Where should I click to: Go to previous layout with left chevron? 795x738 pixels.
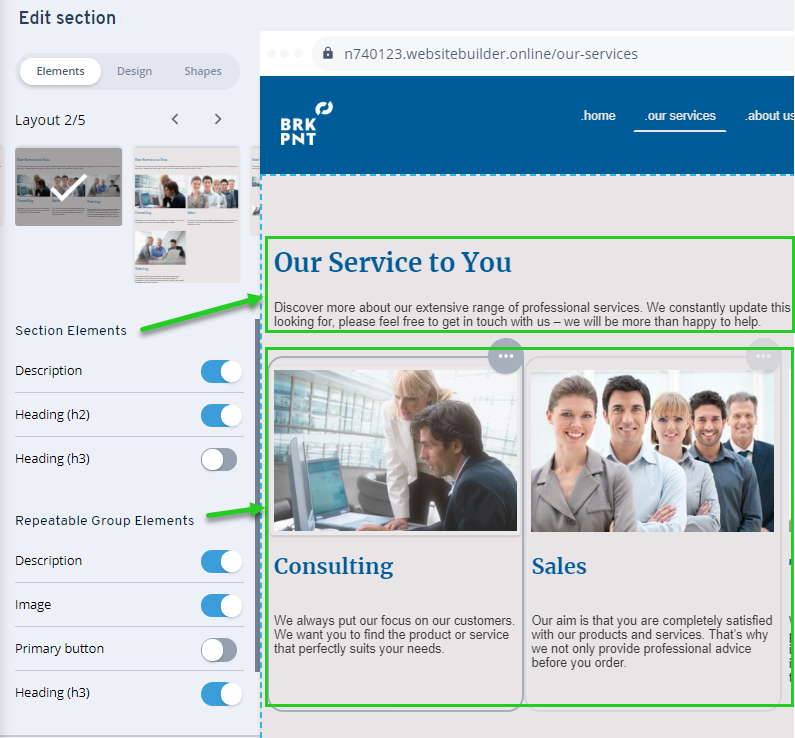(175, 119)
